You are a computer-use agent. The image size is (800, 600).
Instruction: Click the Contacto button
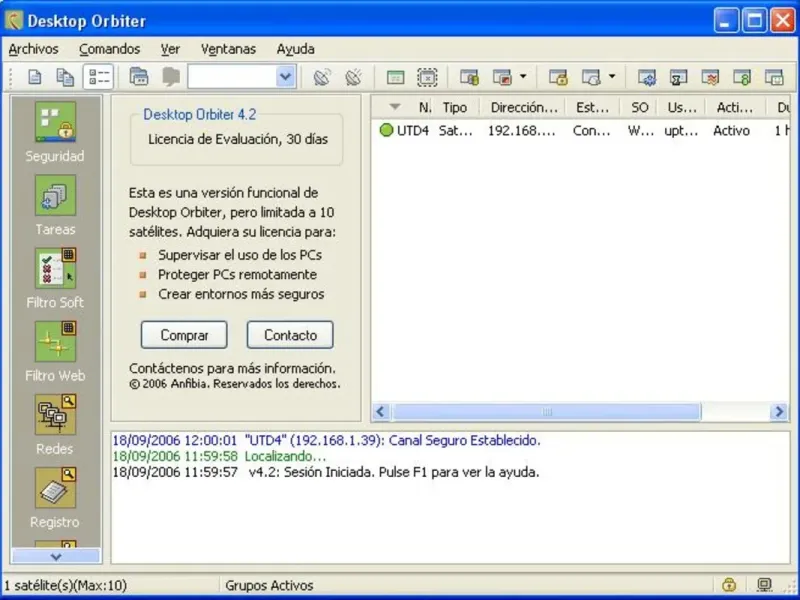[290, 335]
